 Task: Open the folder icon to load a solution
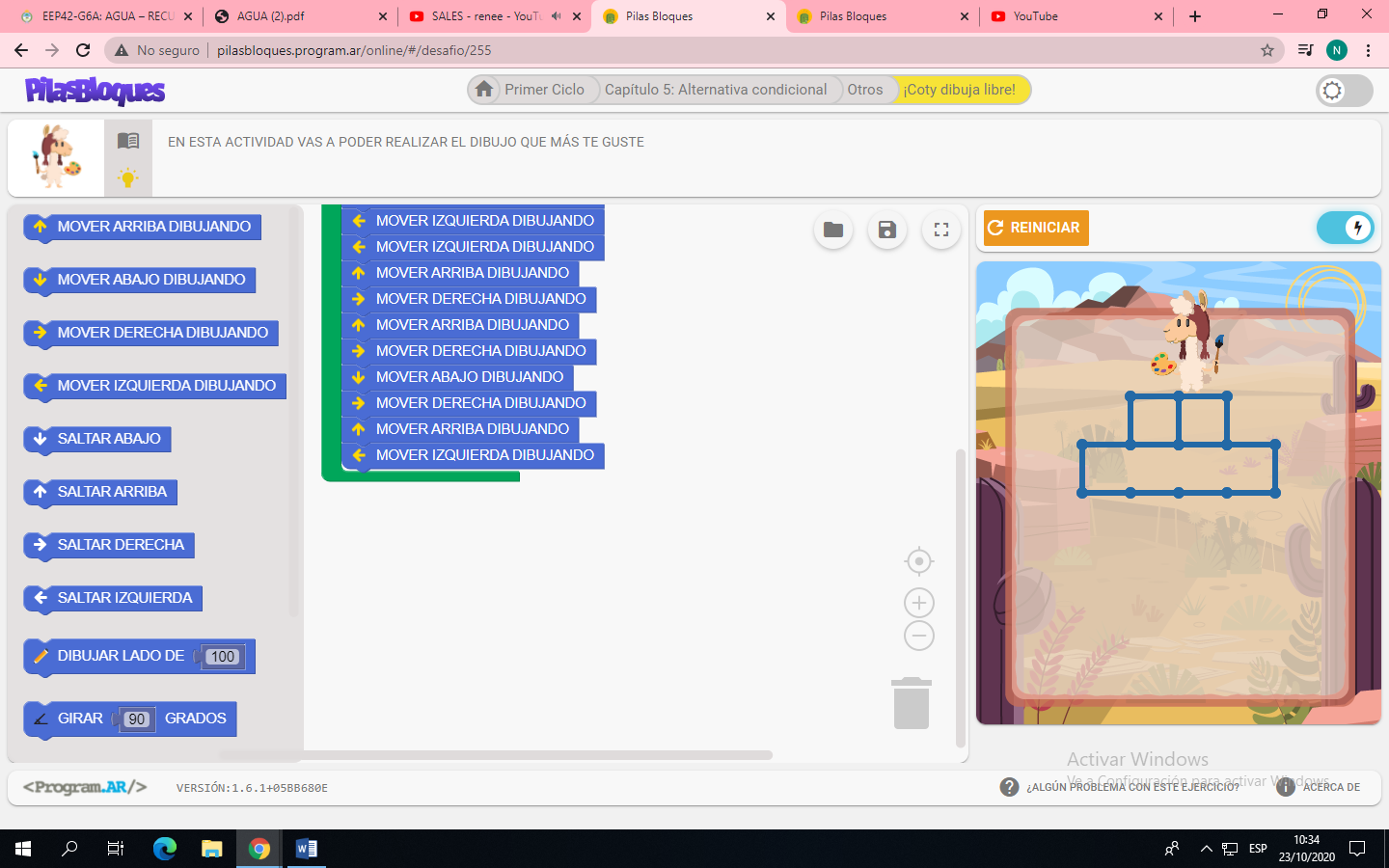tap(833, 230)
